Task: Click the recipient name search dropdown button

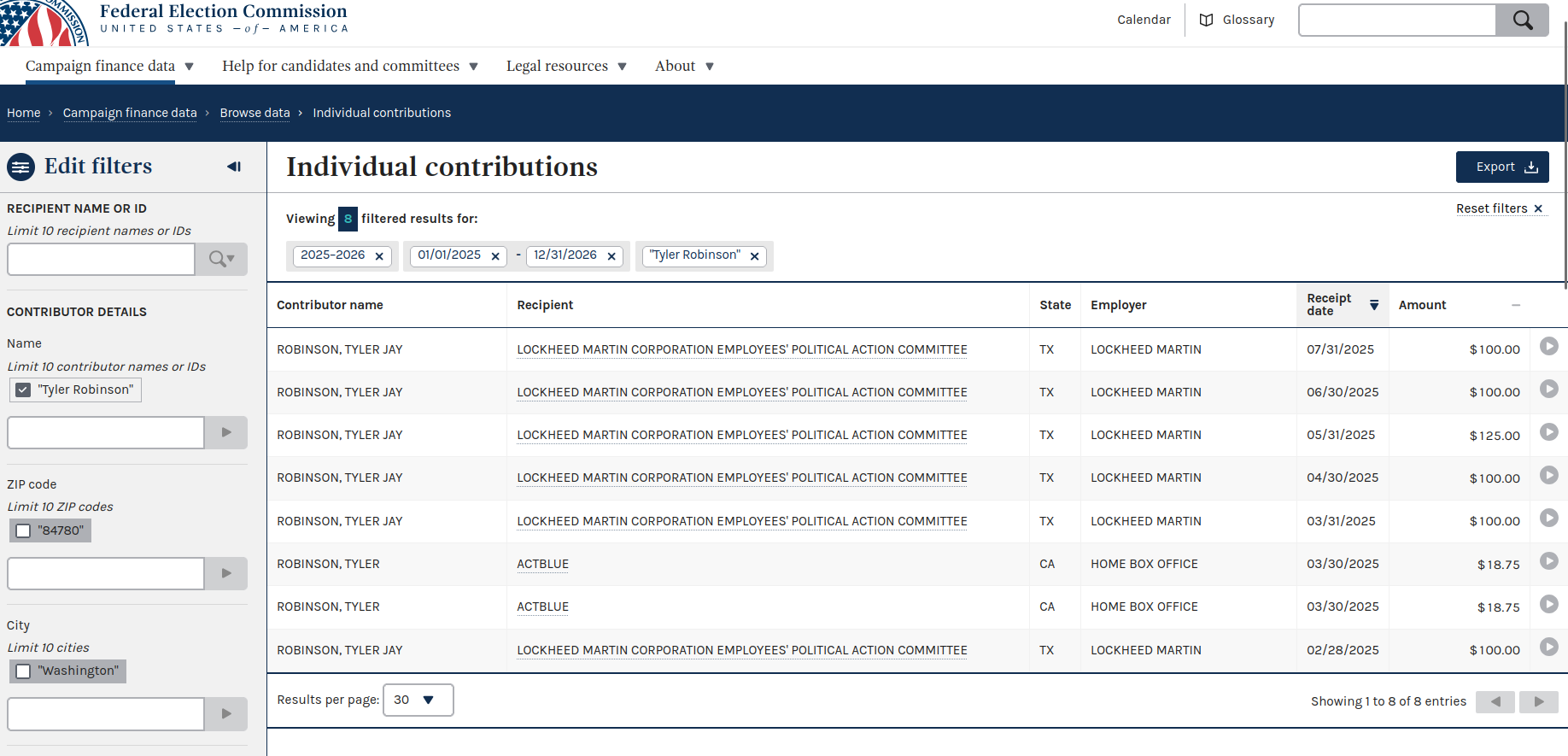Action: [x=221, y=259]
